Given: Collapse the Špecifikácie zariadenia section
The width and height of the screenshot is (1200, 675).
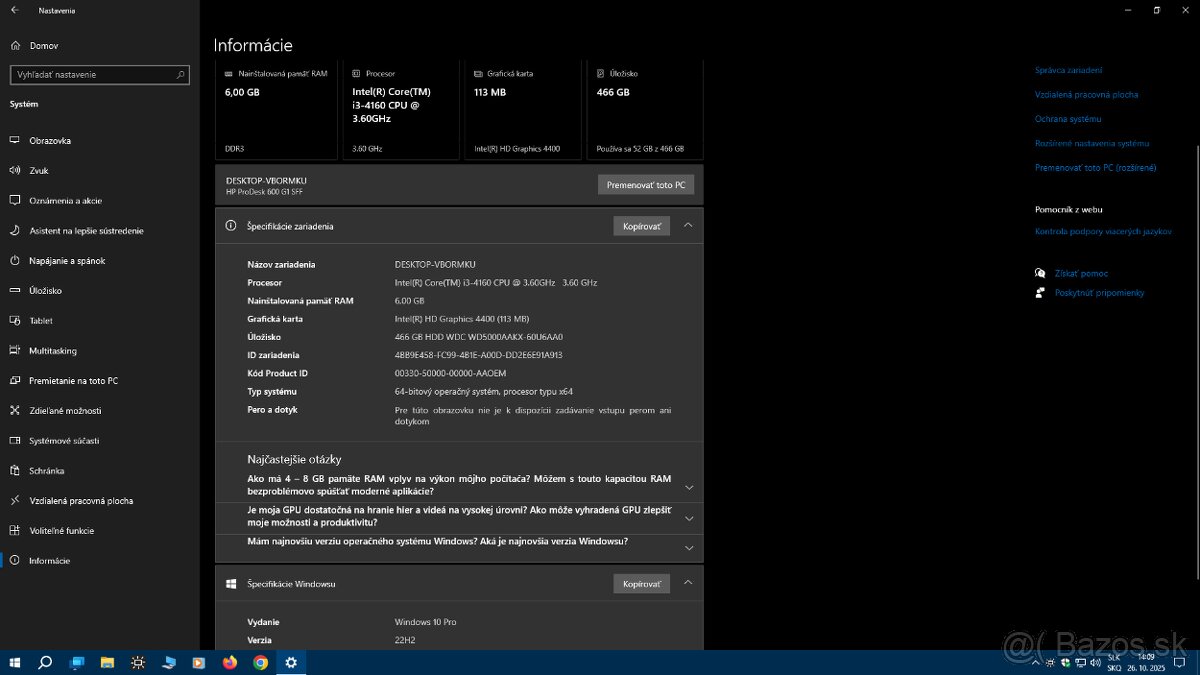Looking at the screenshot, I should pos(688,225).
